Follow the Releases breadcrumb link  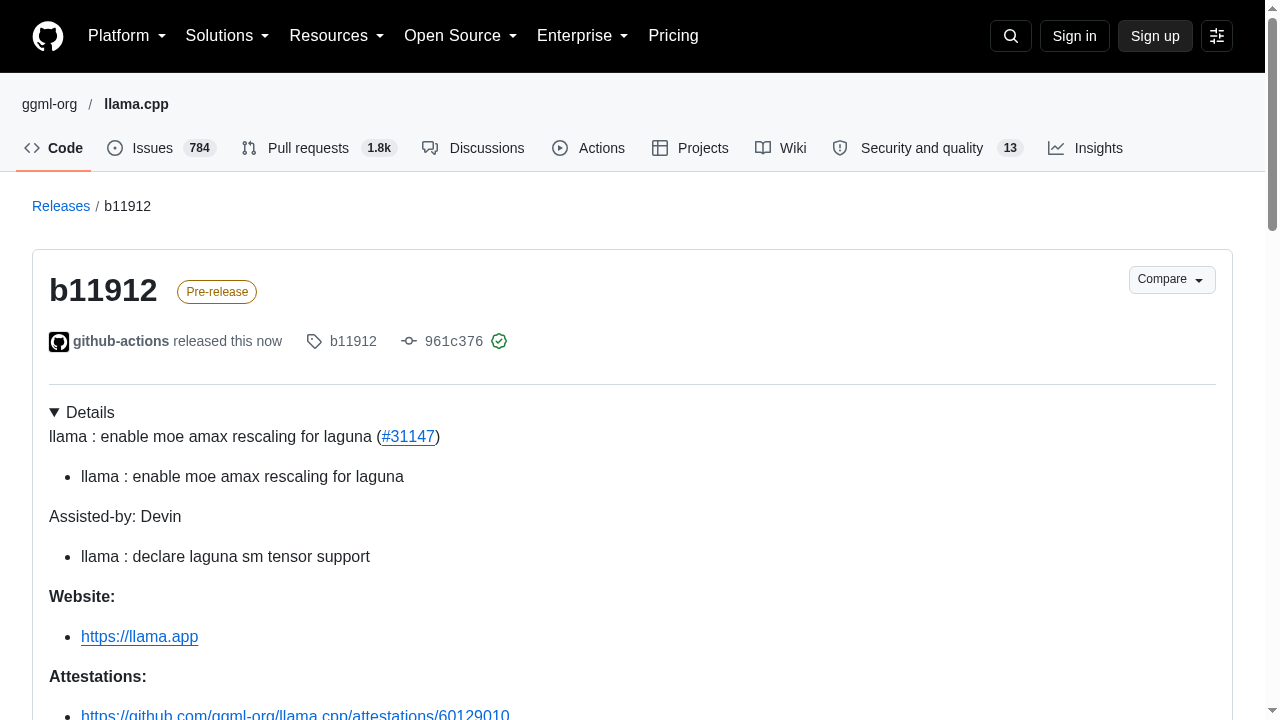tap(61, 206)
